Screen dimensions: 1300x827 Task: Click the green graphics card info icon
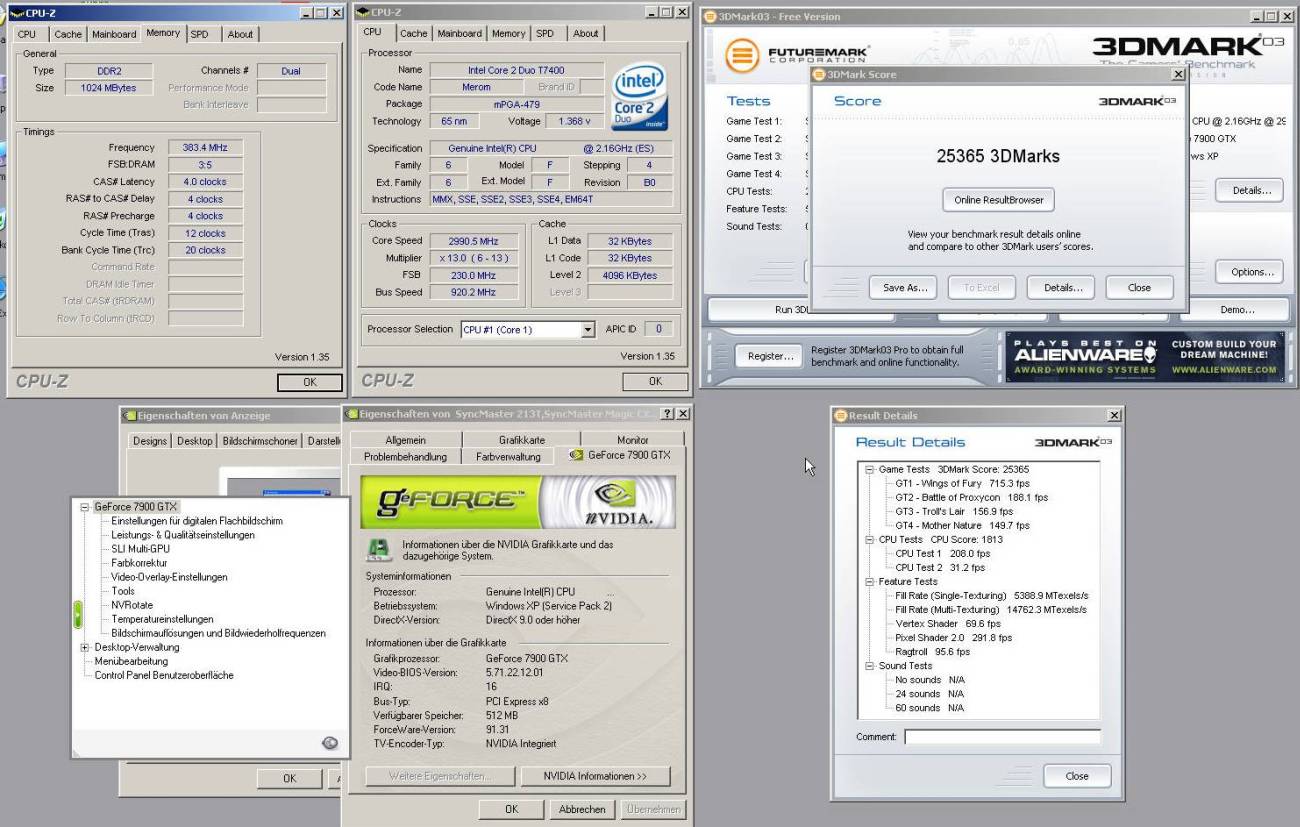pyautogui.click(x=379, y=549)
